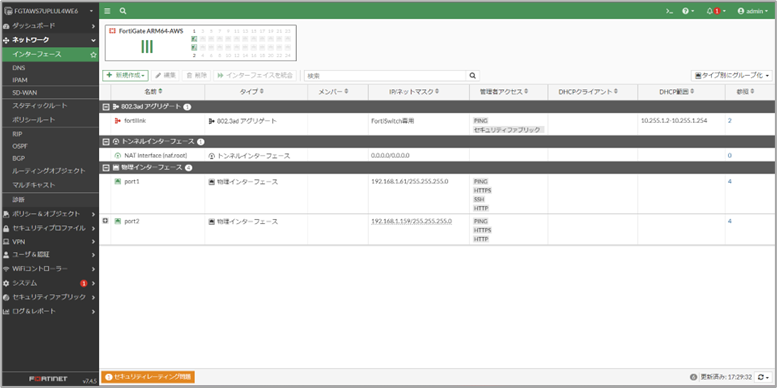Toggle the hamburger sidebar menu icon
Screen dimensions: 777x388
[108, 10]
